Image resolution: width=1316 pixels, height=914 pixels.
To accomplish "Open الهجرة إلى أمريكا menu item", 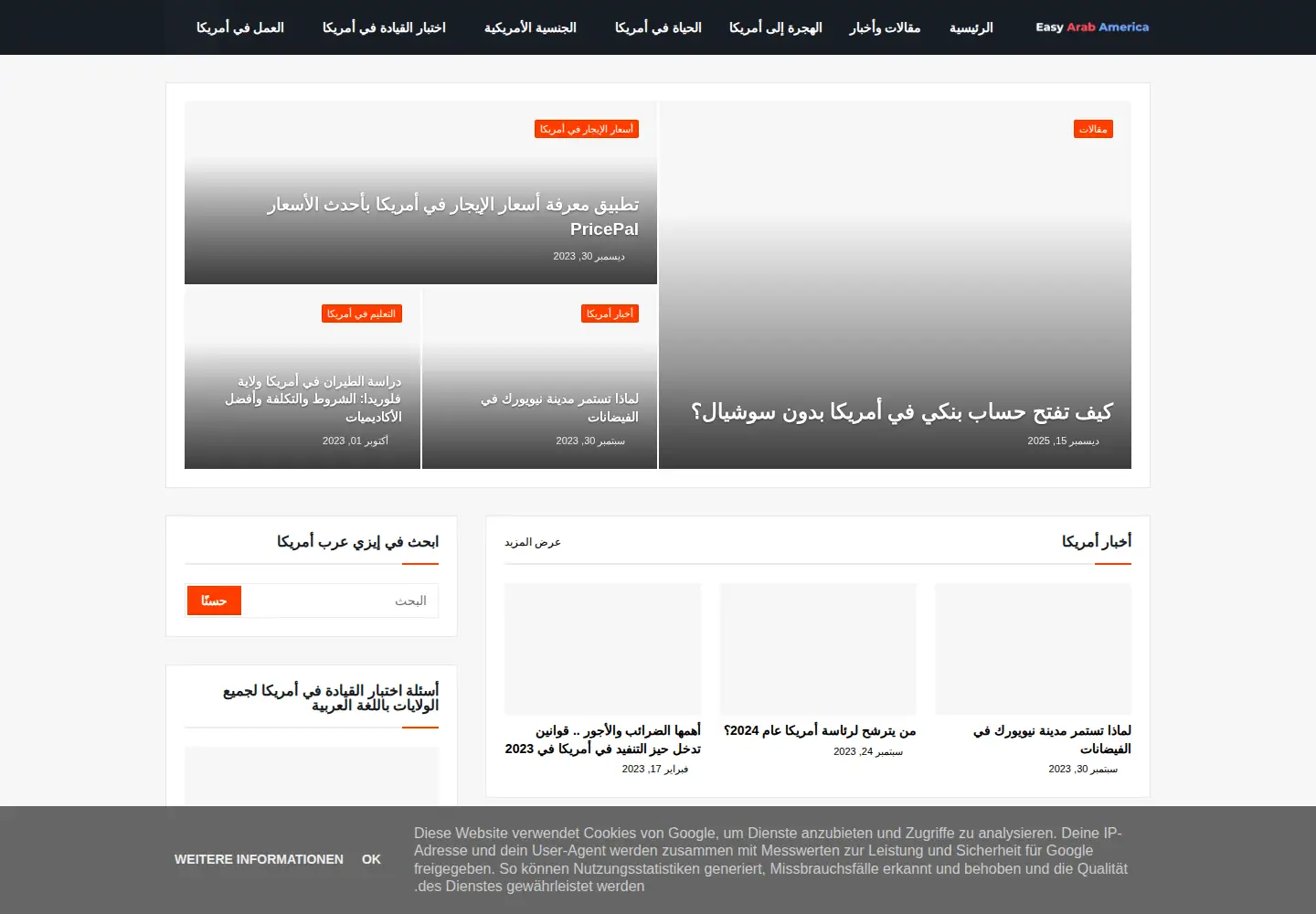I will 776,27.
